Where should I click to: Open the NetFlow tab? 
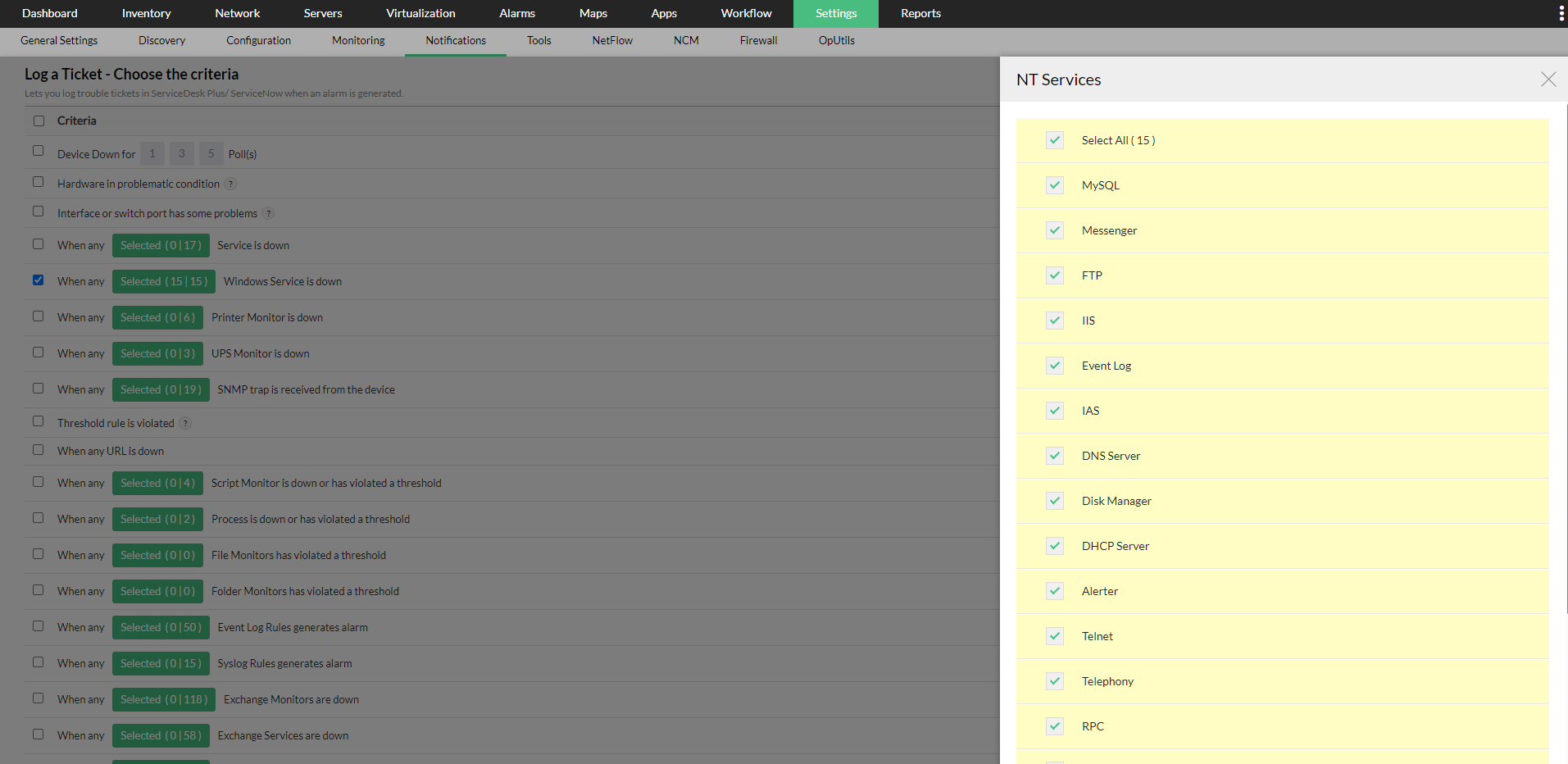(x=611, y=40)
